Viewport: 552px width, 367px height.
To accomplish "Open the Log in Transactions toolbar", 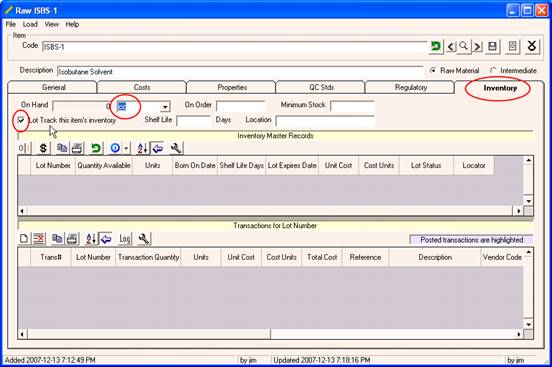I will [125, 239].
